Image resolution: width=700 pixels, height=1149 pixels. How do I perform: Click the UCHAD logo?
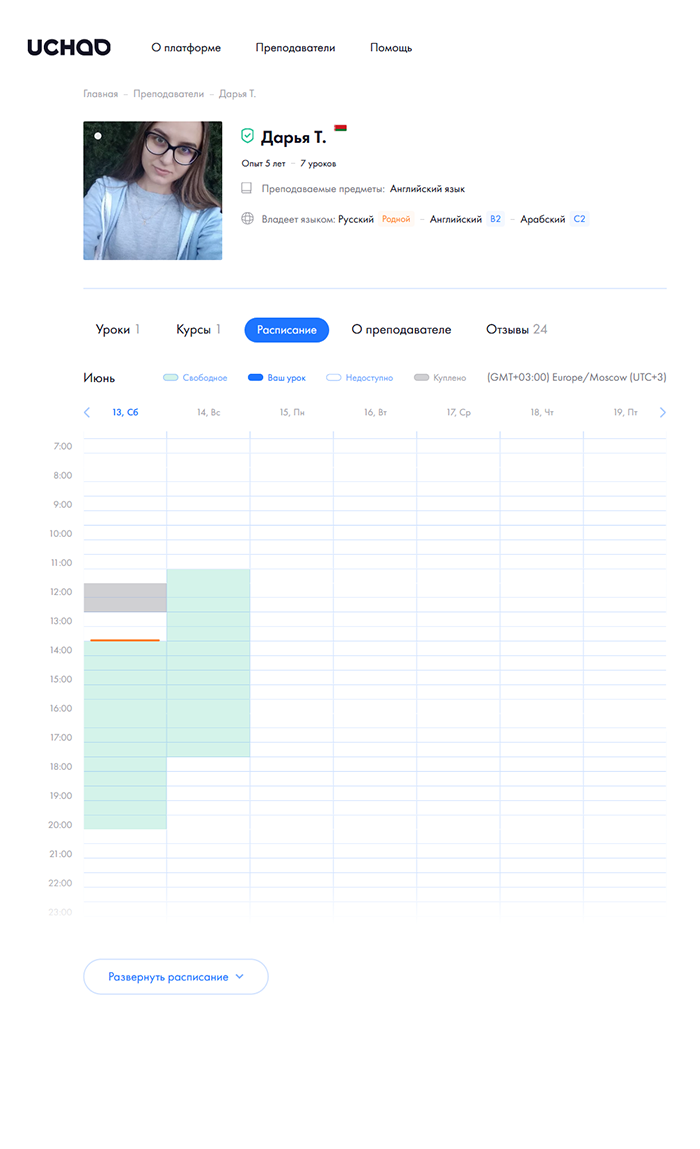tap(68, 47)
